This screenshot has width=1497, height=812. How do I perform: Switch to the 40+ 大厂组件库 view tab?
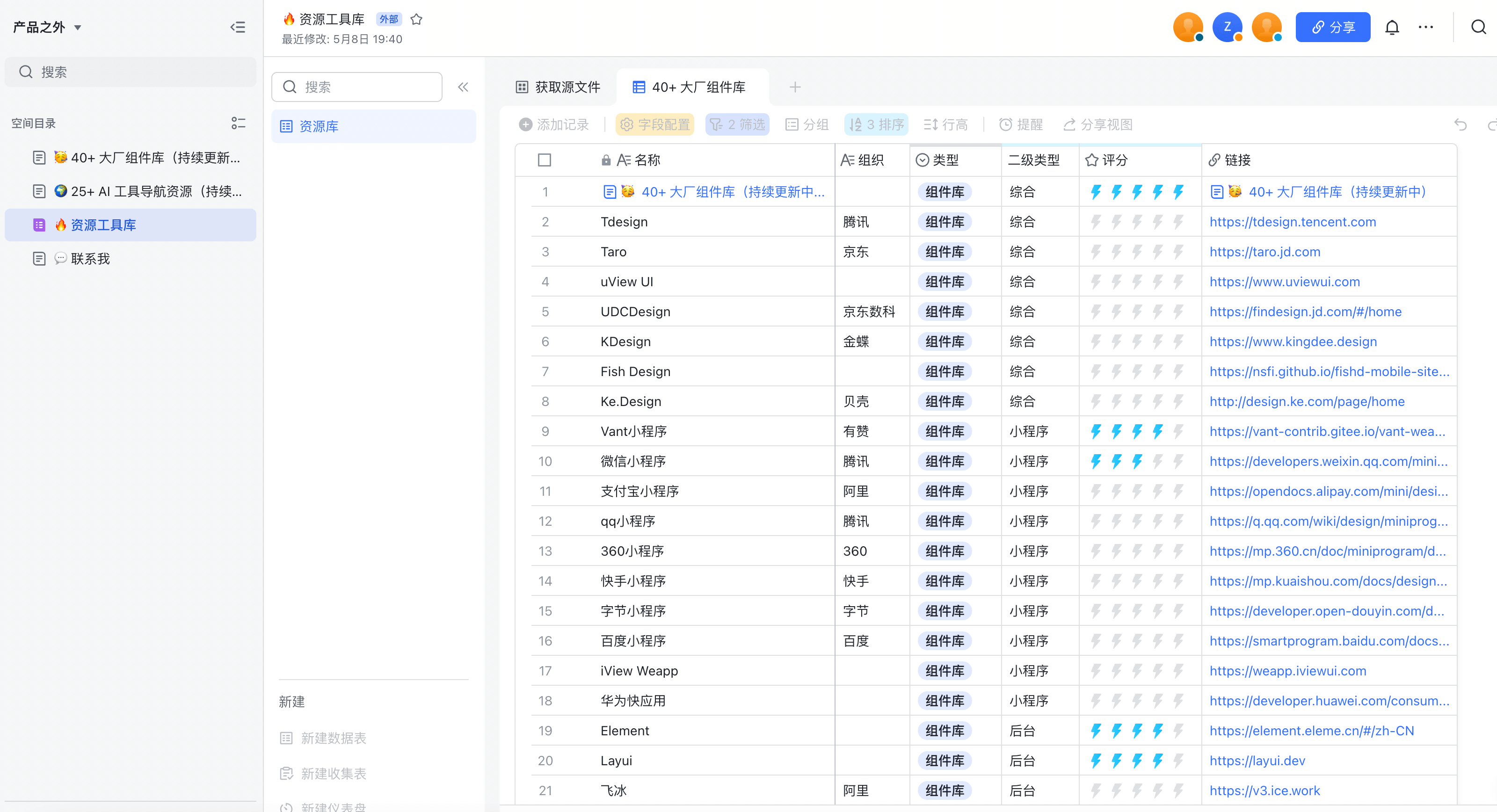click(x=689, y=87)
